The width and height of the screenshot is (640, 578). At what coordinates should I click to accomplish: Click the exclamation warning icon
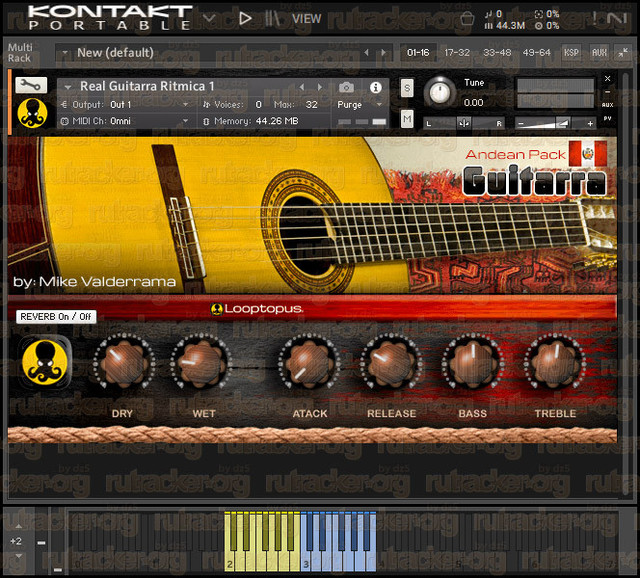tap(594, 18)
